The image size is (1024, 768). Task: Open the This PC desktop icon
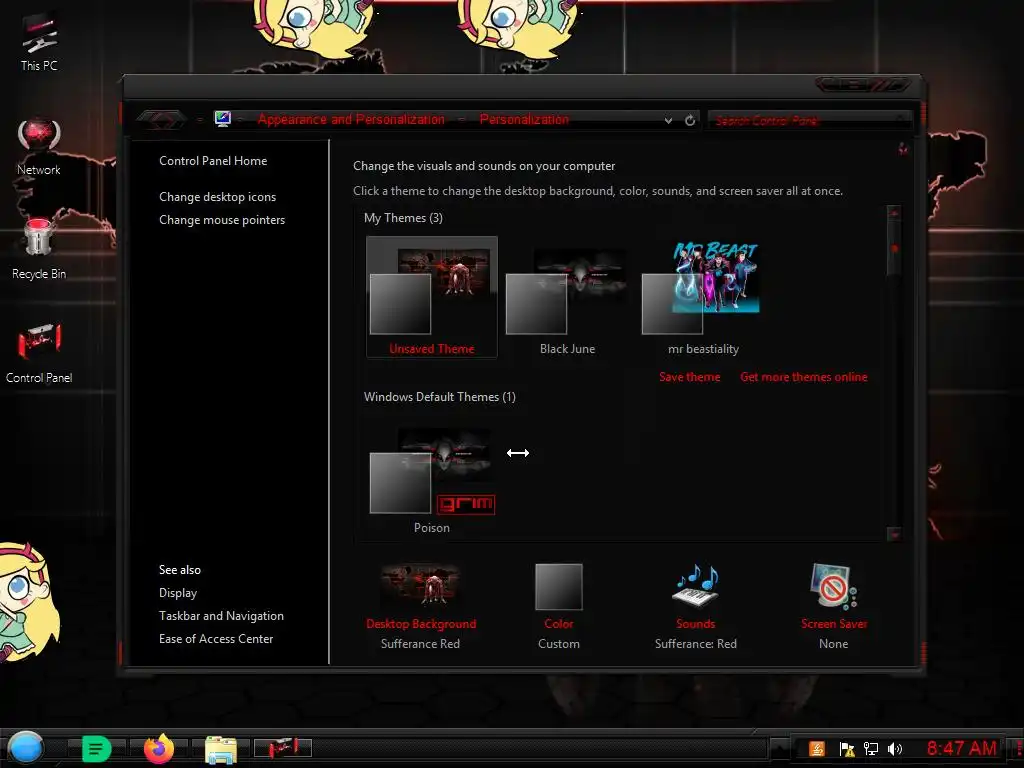coord(39,40)
